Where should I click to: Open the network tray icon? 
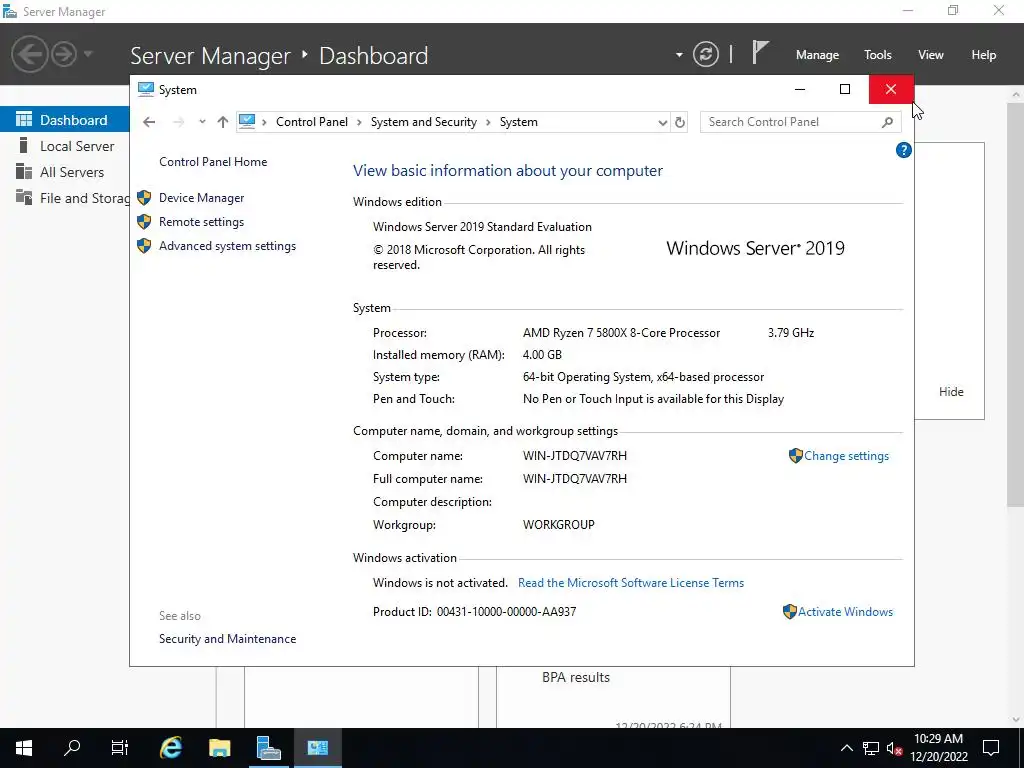pyautogui.click(x=871, y=748)
